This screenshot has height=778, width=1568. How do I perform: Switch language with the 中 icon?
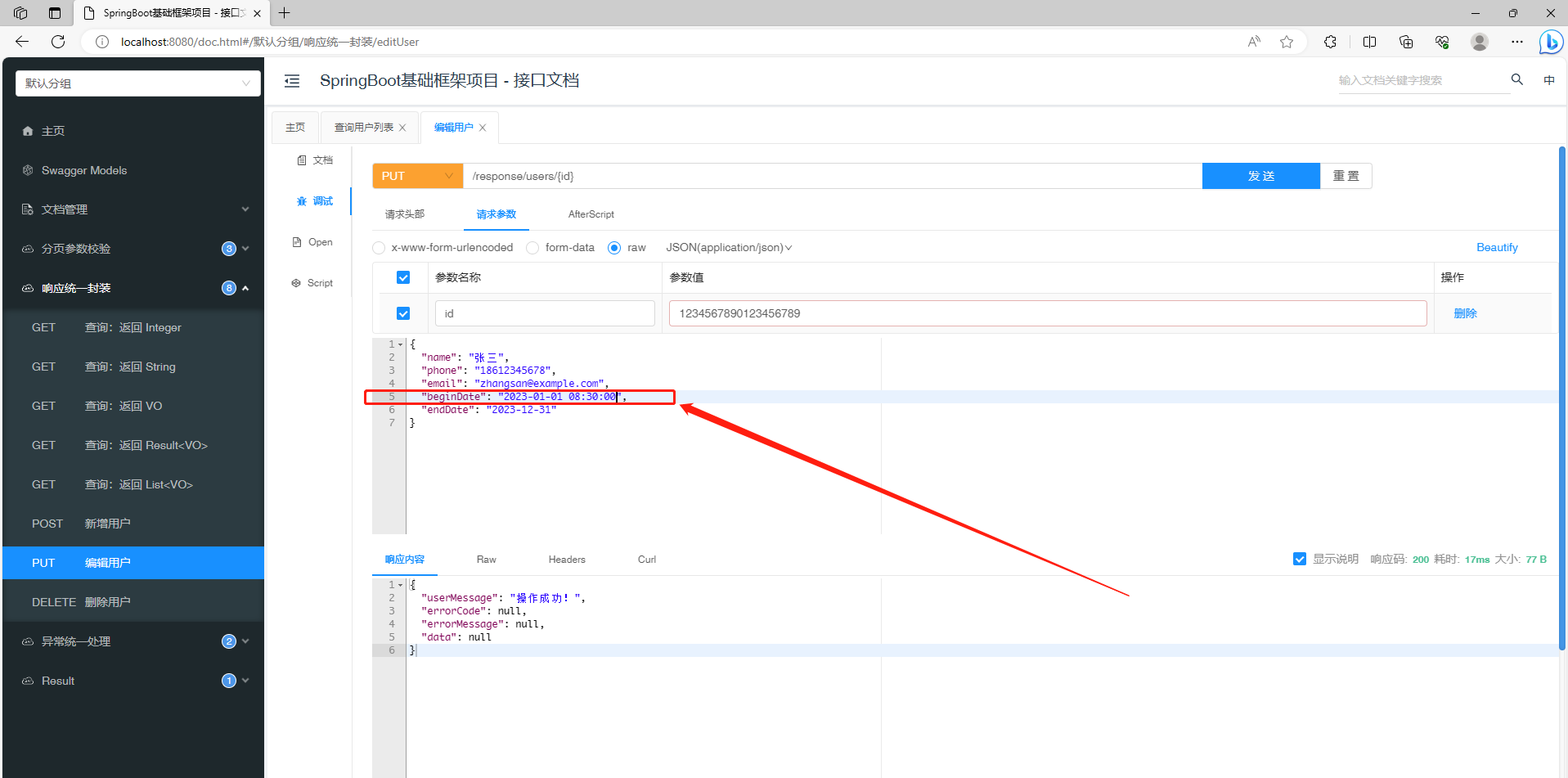(x=1549, y=80)
